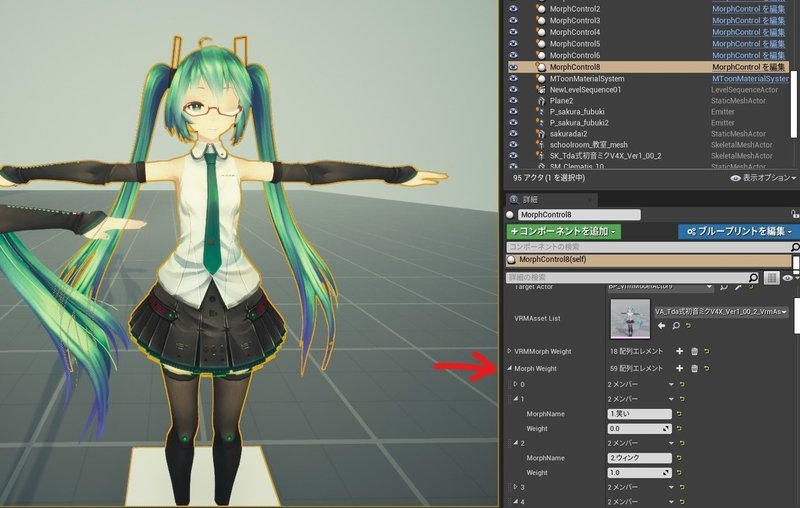Add element to Morph Weight array
Image resolution: width=800 pixels, height=508 pixels.
point(680,368)
